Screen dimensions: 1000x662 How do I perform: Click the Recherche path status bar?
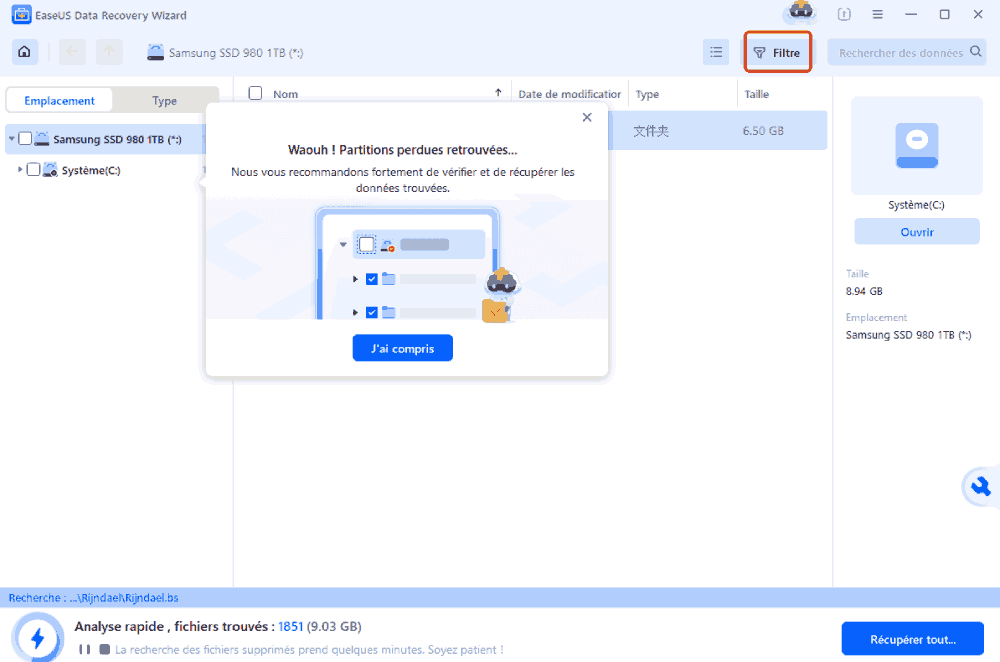click(500, 598)
